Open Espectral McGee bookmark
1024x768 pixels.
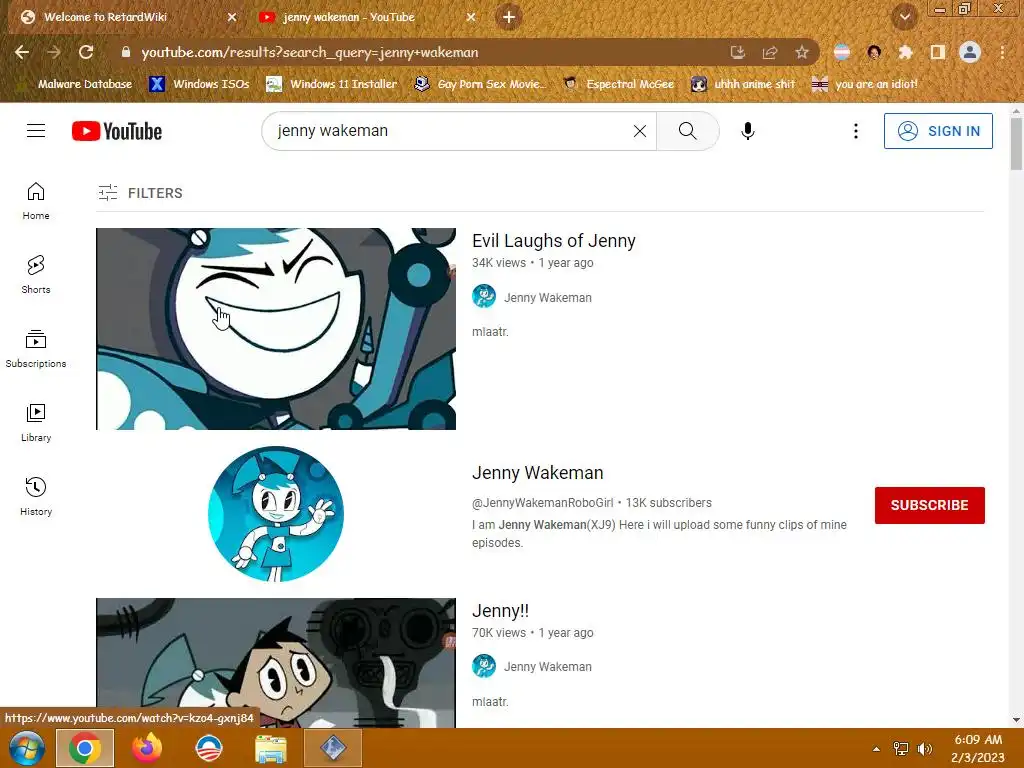(618, 84)
